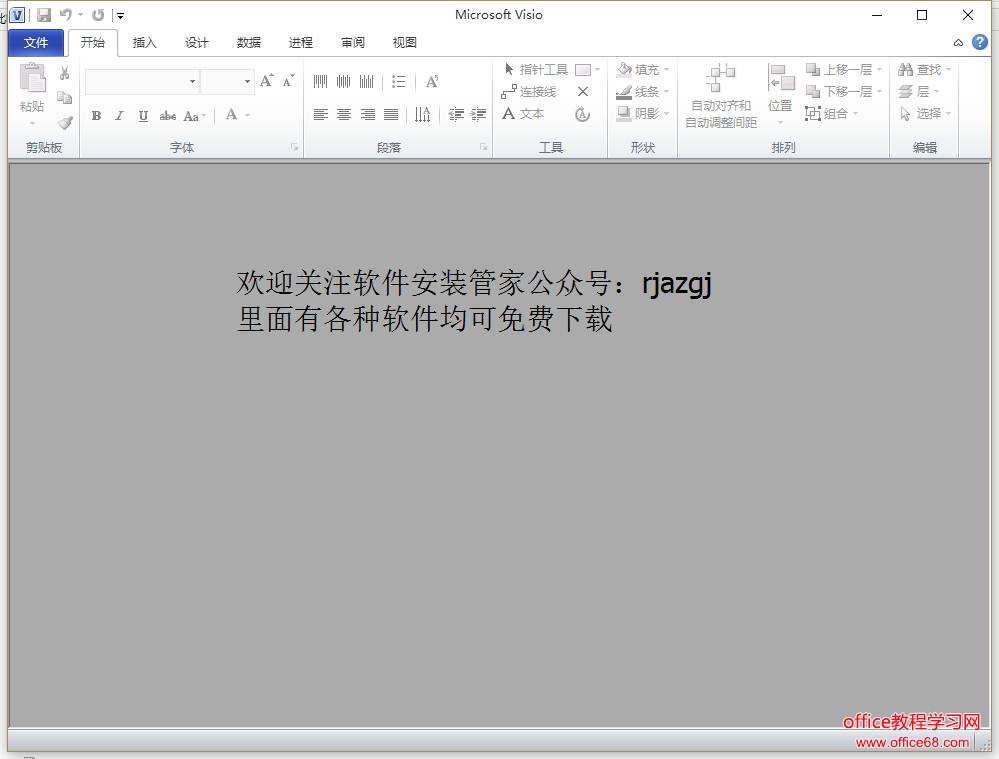
Task: Open the 位置 position menu
Action: pyautogui.click(x=780, y=94)
